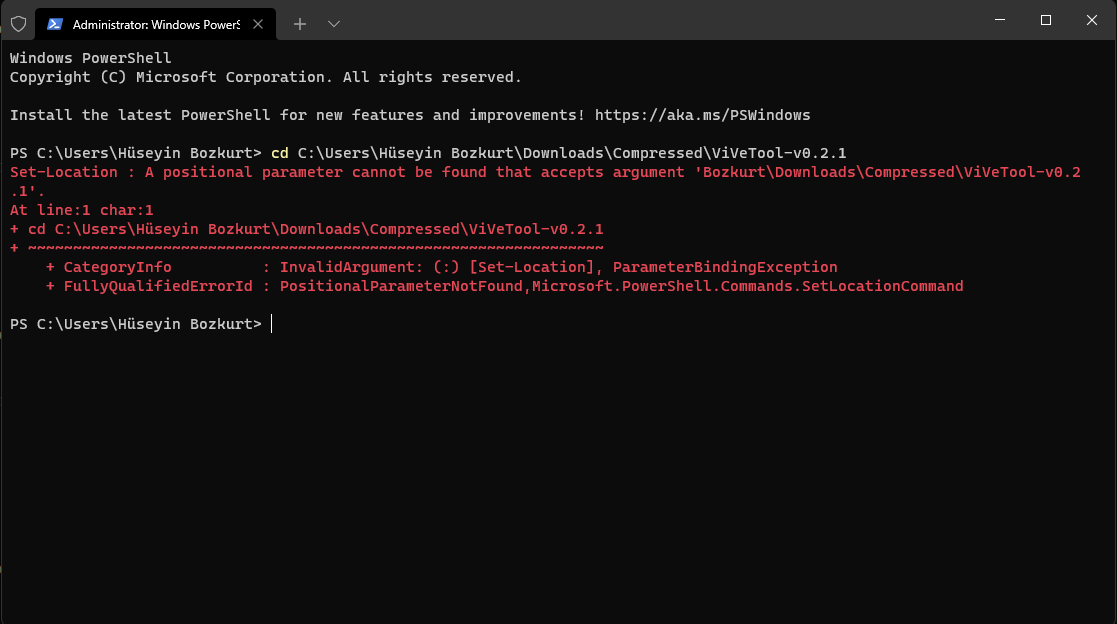Click empty title bar space beside the dropdown

[650, 20]
